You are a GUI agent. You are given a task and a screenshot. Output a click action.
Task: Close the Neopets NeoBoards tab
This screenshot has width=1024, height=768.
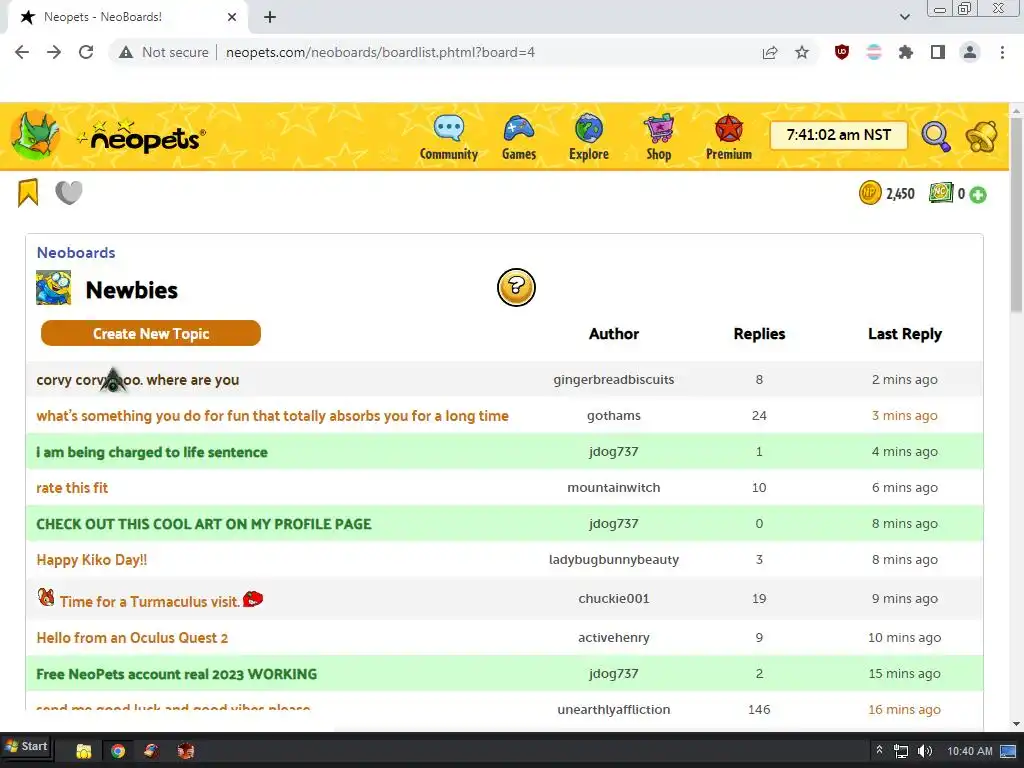(x=232, y=17)
